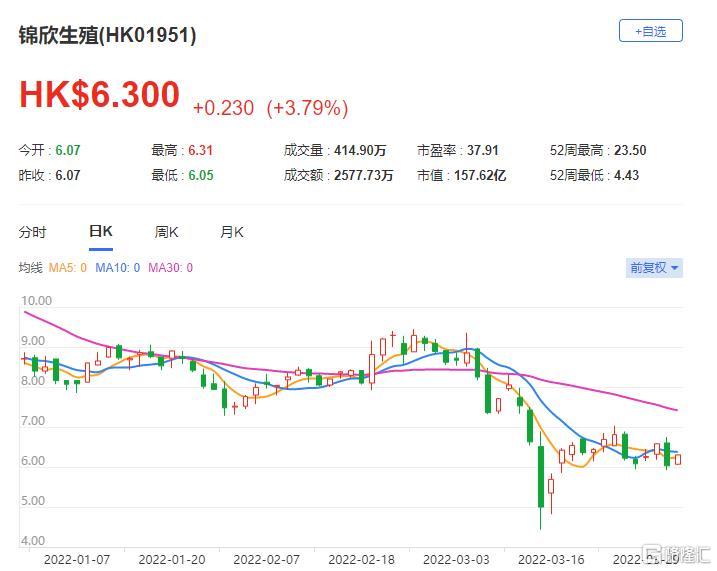This screenshot has width=717, height=571.
Task: Click the stock title 锦欣生殖(HK01951)
Action: [107, 35]
